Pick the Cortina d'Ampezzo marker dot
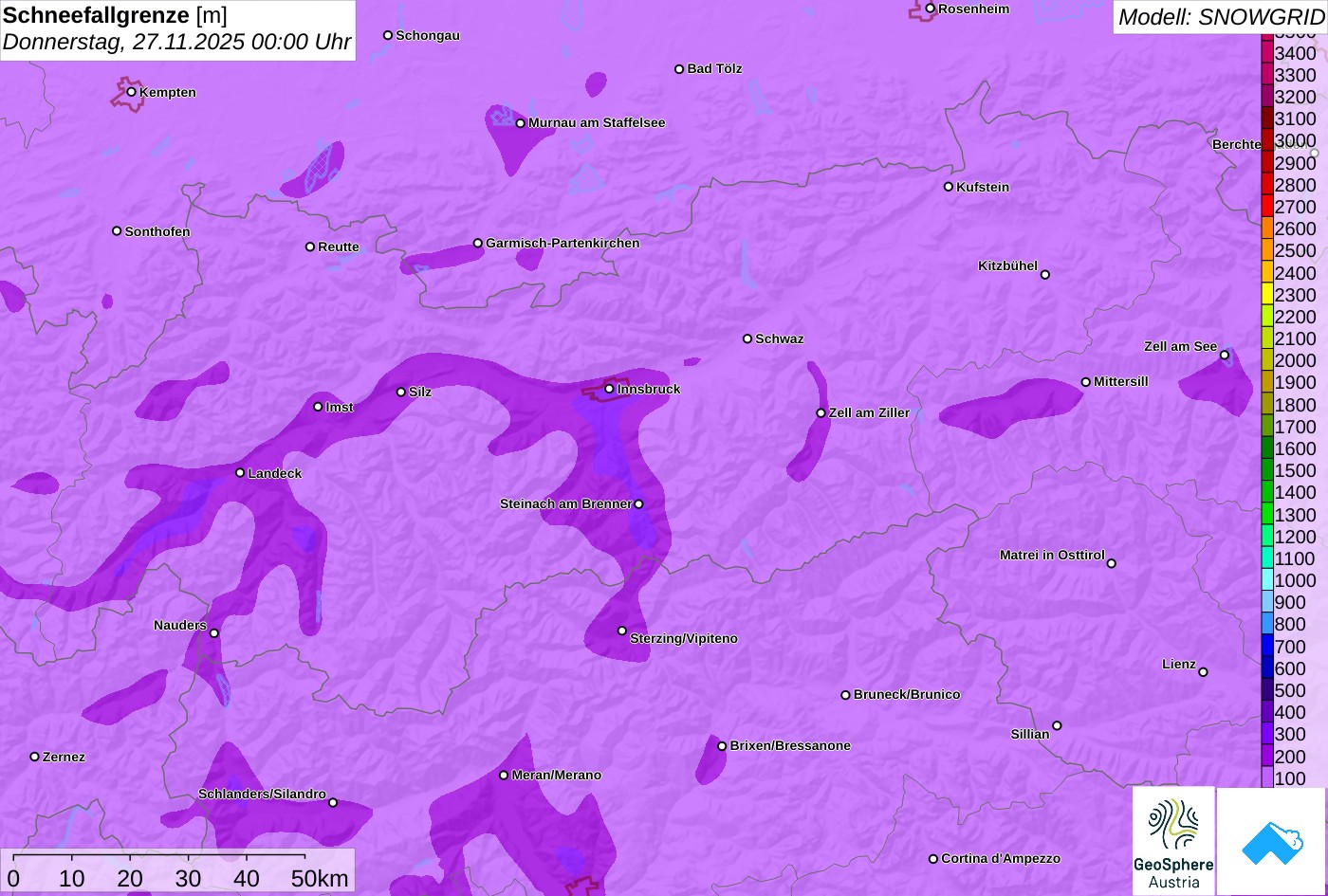Screen dimensions: 1328x896 tap(932, 859)
